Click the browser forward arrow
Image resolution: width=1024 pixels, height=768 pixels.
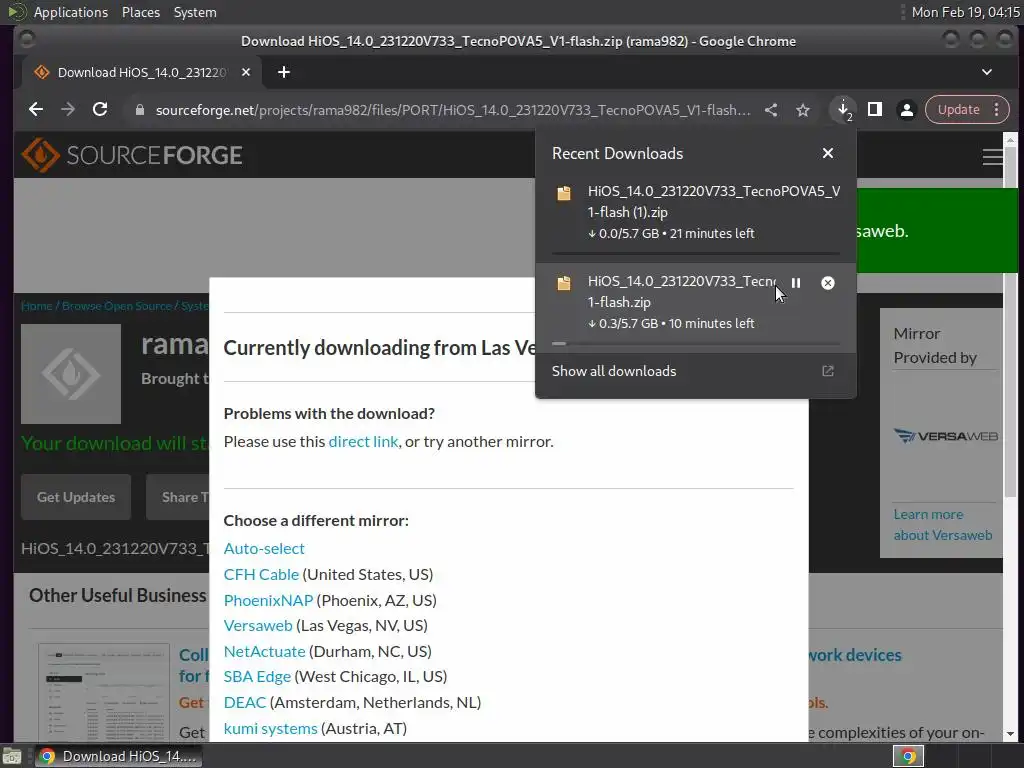[68, 110]
